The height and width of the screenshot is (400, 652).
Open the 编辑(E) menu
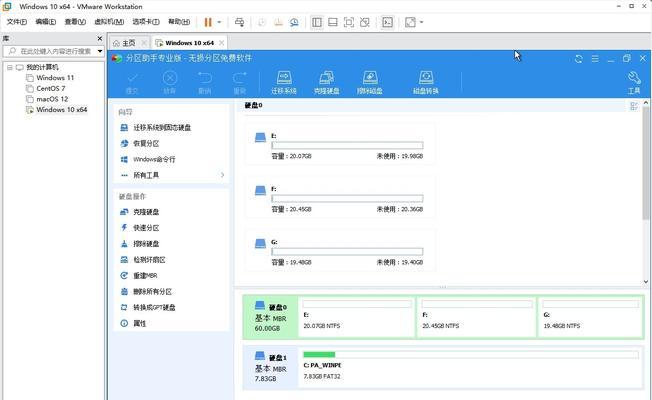pos(45,22)
